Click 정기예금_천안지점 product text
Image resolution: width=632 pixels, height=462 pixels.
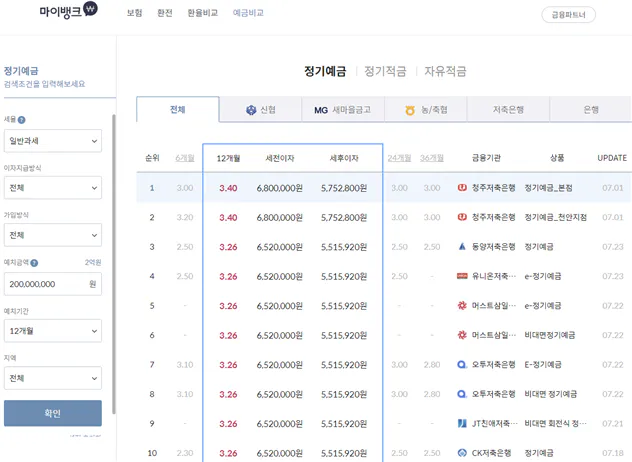(555, 217)
